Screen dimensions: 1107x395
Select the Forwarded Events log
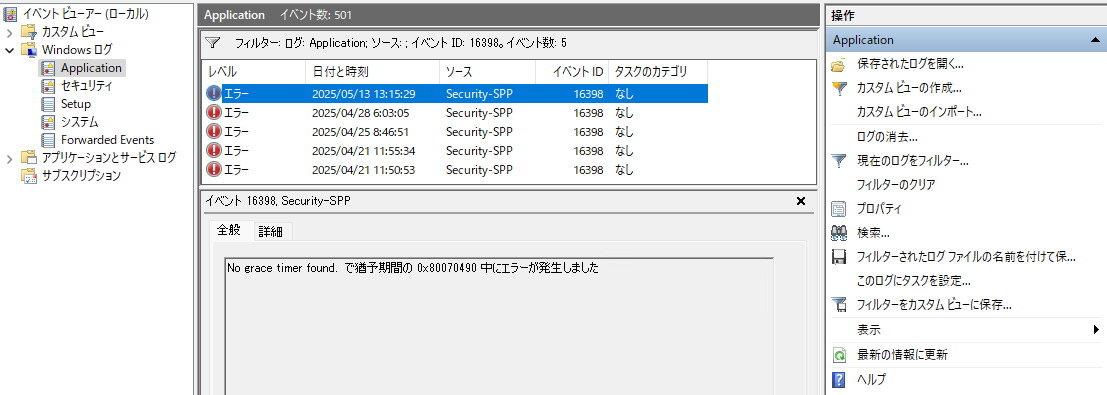pyautogui.click(x=107, y=140)
